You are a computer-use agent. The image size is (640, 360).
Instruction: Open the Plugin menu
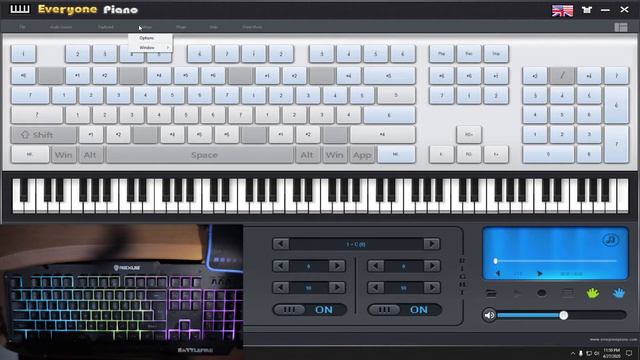181,27
